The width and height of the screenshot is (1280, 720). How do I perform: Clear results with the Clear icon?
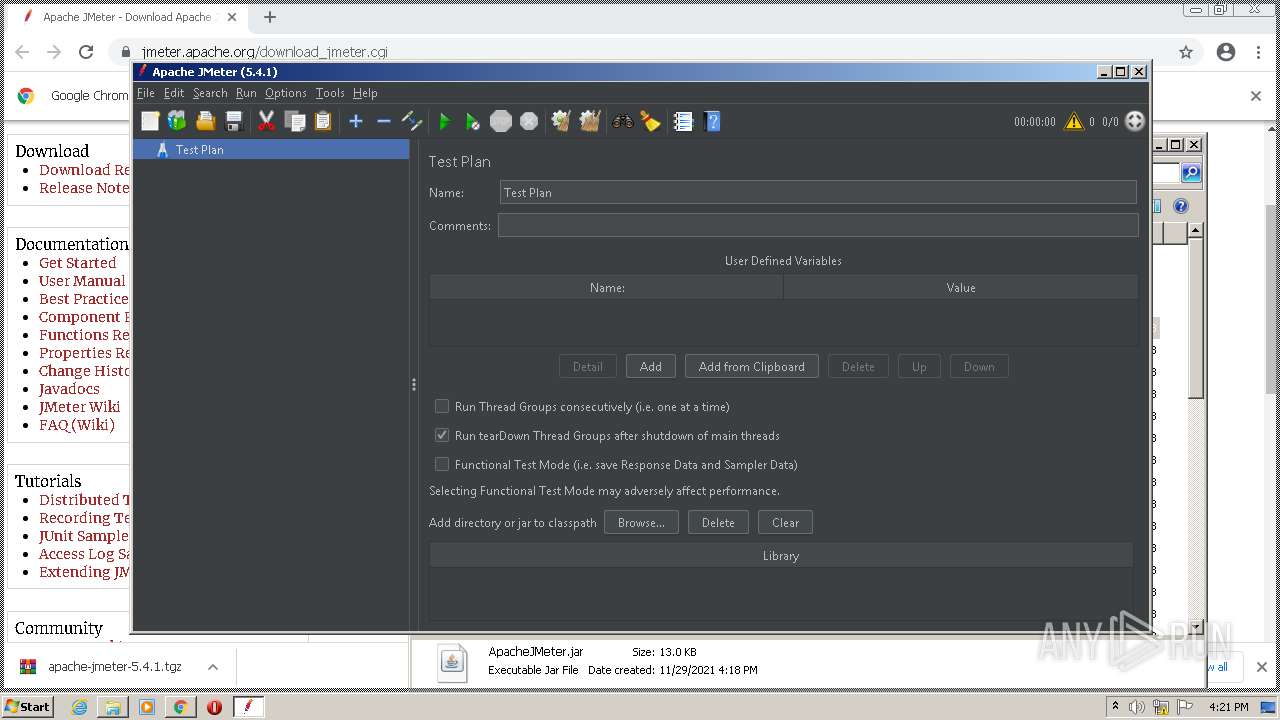561,121
